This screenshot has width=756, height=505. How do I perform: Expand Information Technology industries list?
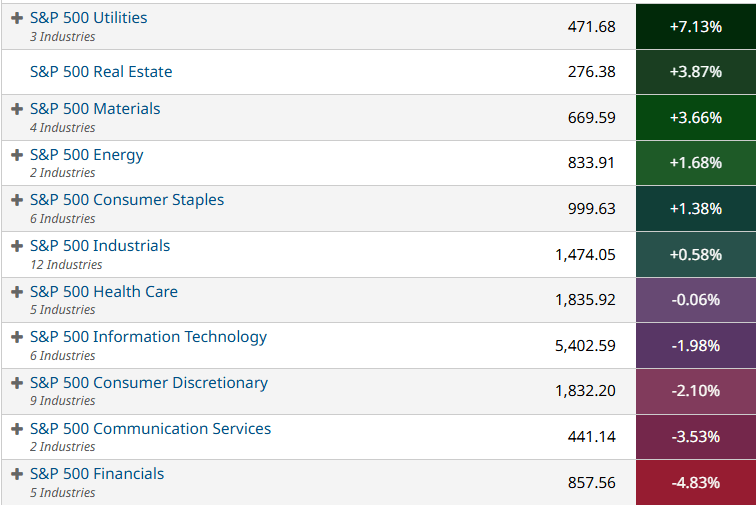click(x=17, y=337)
